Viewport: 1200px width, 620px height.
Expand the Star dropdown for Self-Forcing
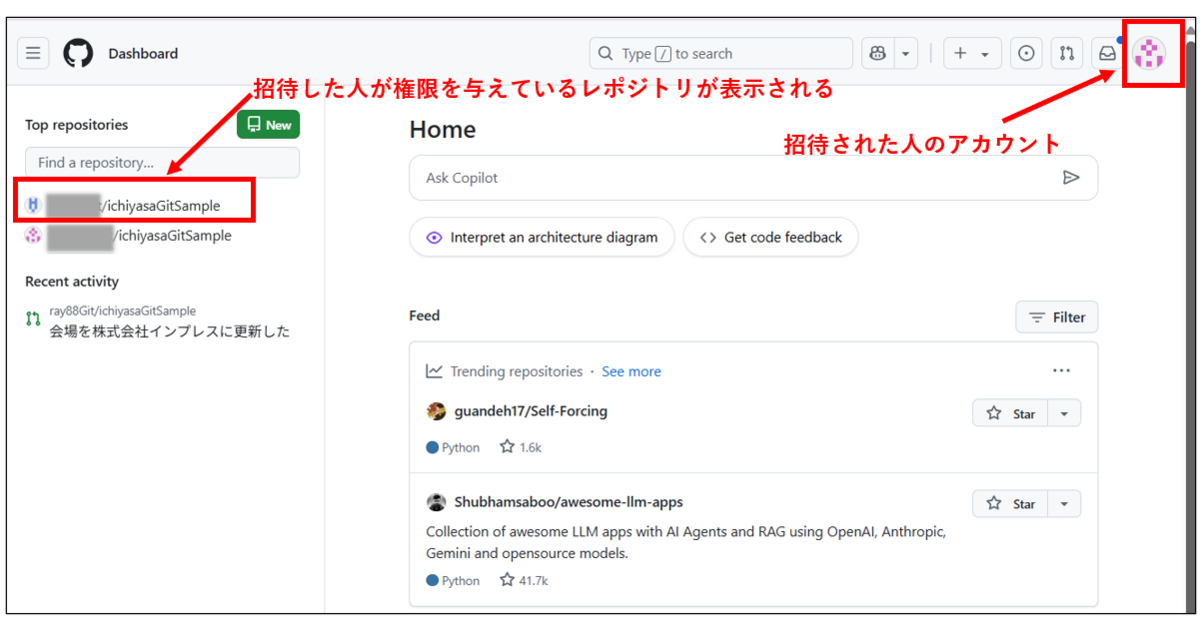[1063, 412]
